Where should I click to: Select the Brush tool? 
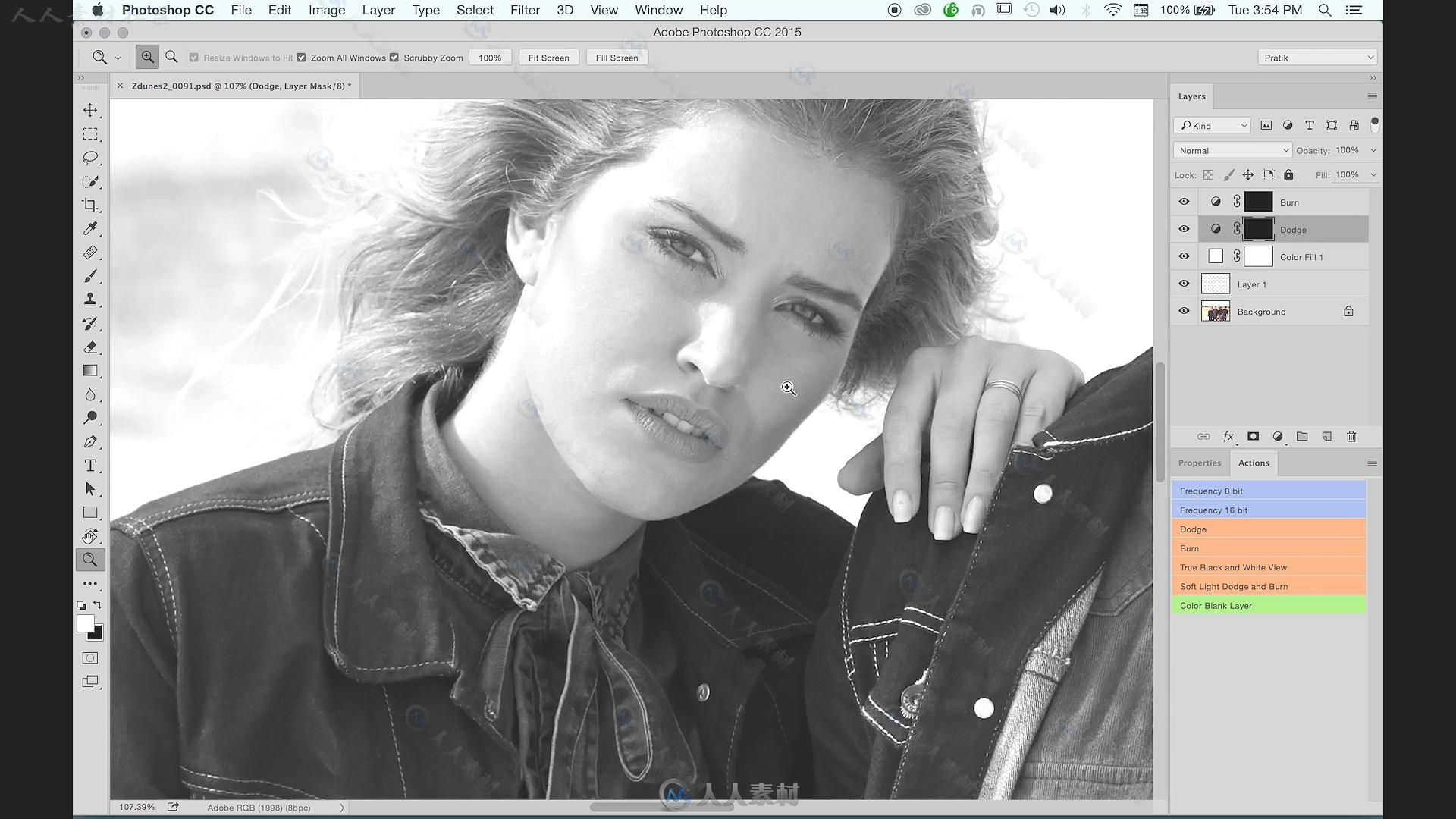(x=90, y=276)
